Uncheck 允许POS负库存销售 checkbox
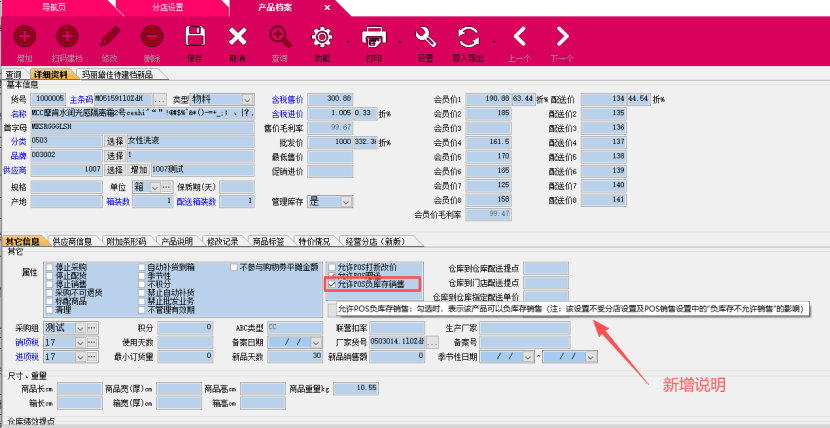Viewport: 830px width, 428px height. tap(332, 284)
